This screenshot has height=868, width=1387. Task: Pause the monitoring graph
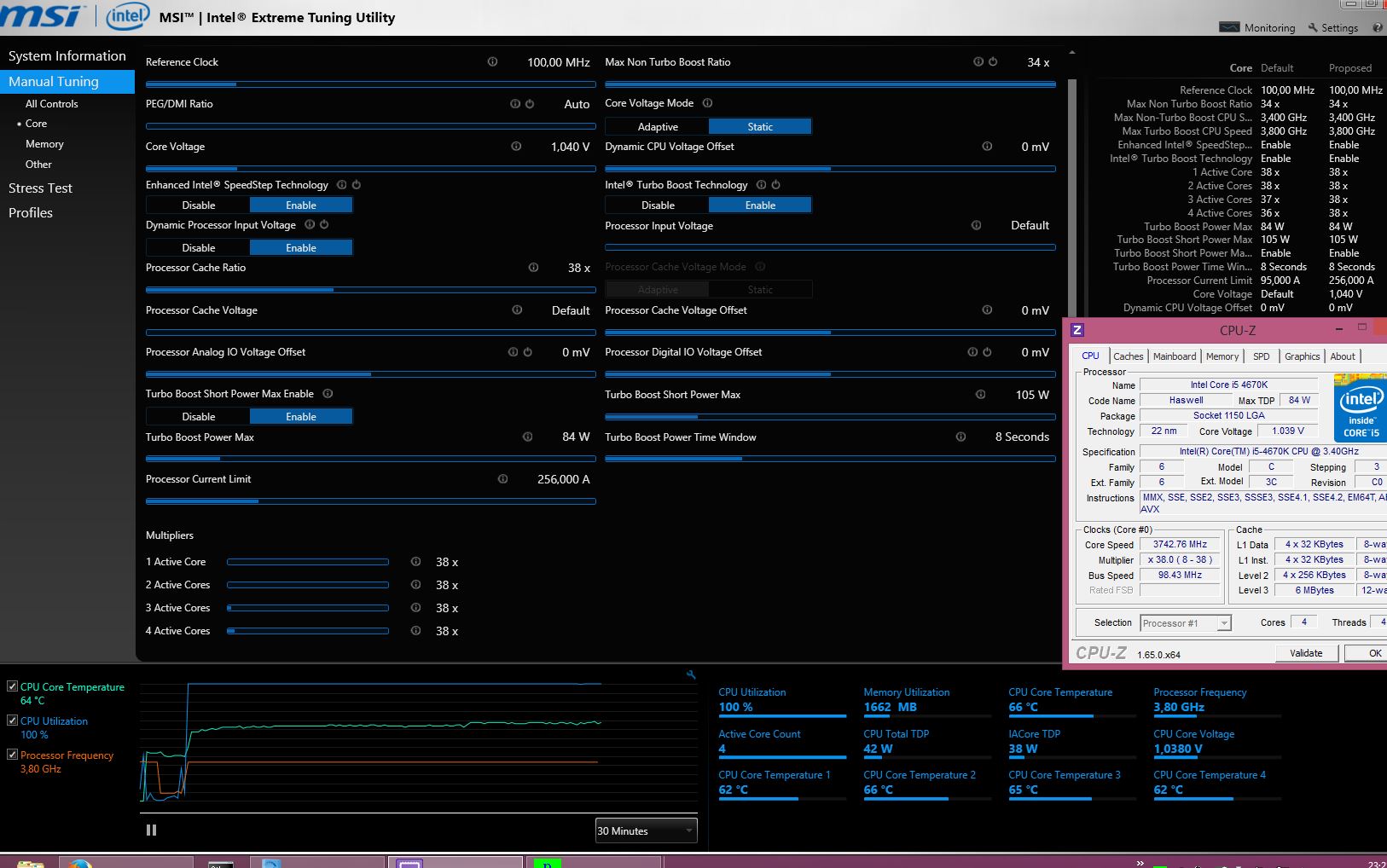151,830
